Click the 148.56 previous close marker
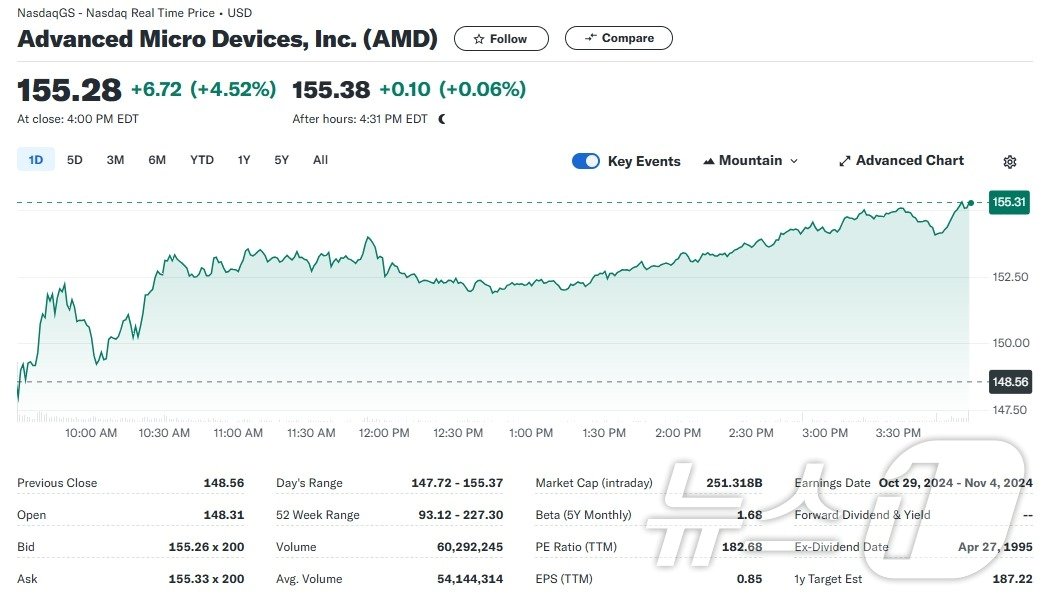Image resolution: width=1044 pixels, height=598 pixels. 1011,382
